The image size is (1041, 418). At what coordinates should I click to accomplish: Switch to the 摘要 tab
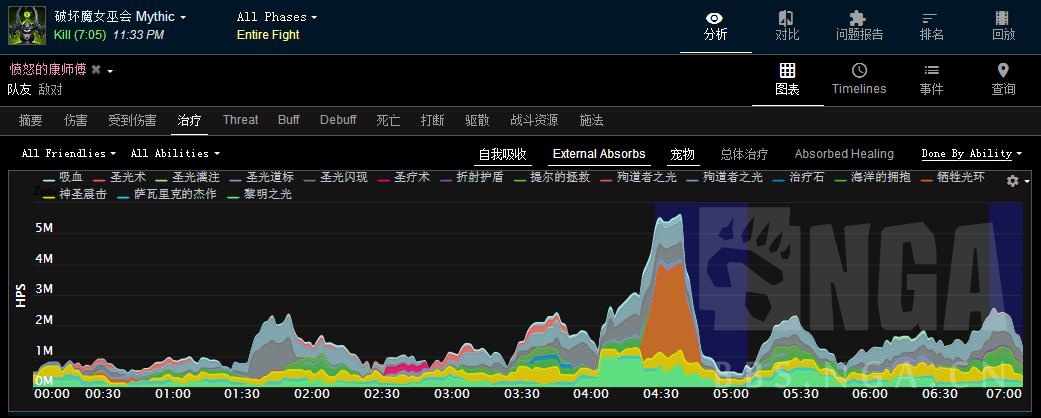(31, 120)
